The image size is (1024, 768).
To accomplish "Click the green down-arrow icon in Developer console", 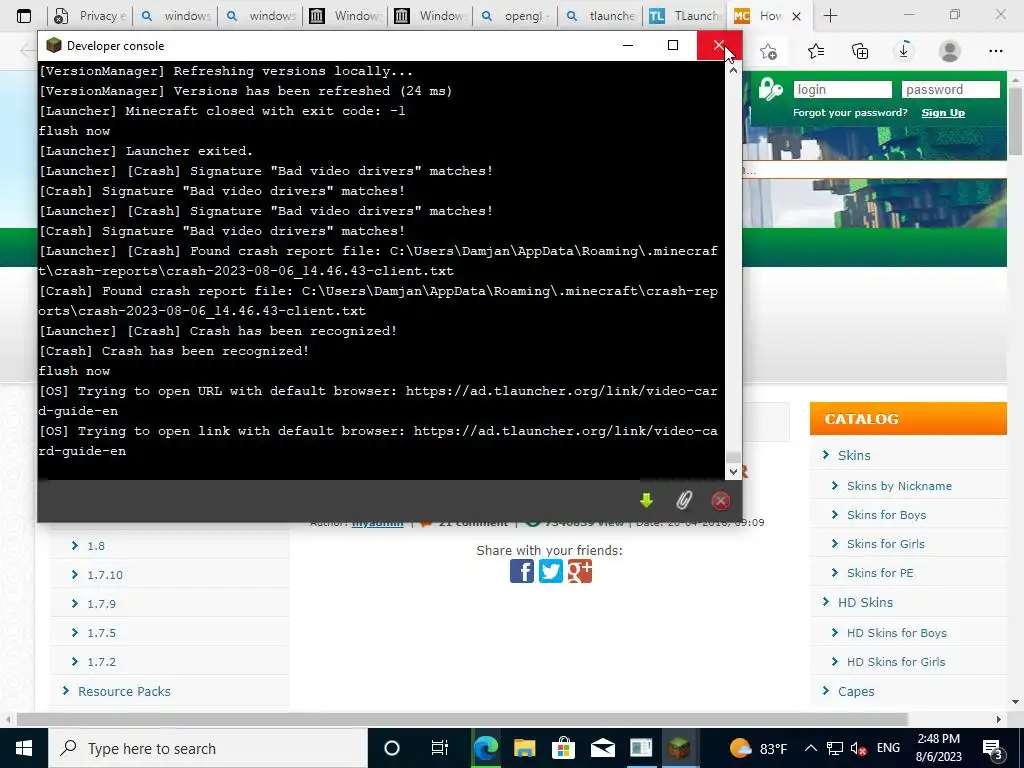I will point(647,501).
